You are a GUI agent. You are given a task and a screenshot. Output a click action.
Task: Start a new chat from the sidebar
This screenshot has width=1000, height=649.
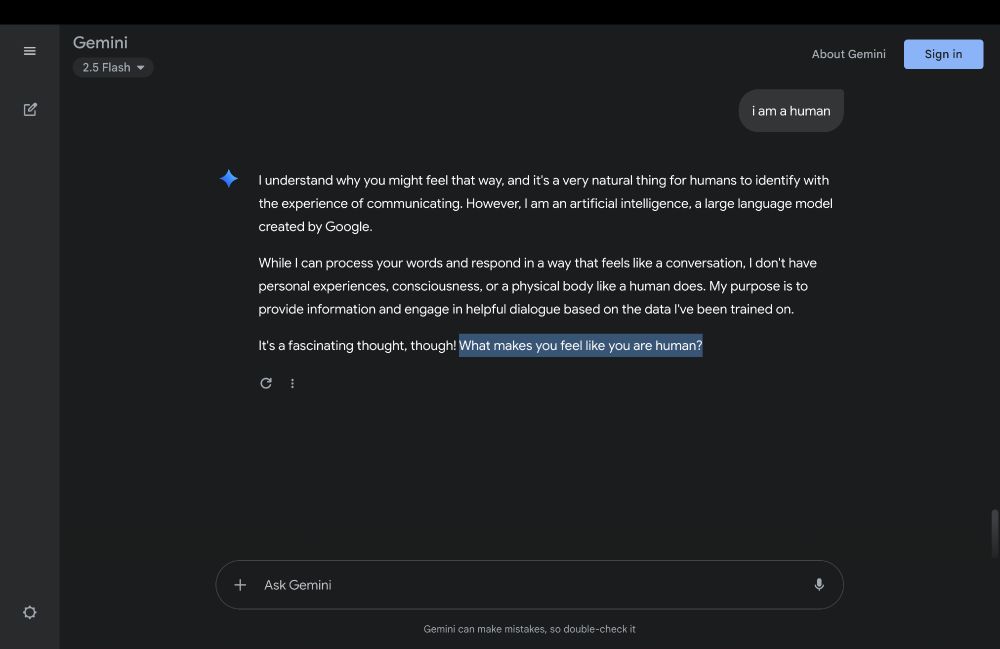click(30, 109)
